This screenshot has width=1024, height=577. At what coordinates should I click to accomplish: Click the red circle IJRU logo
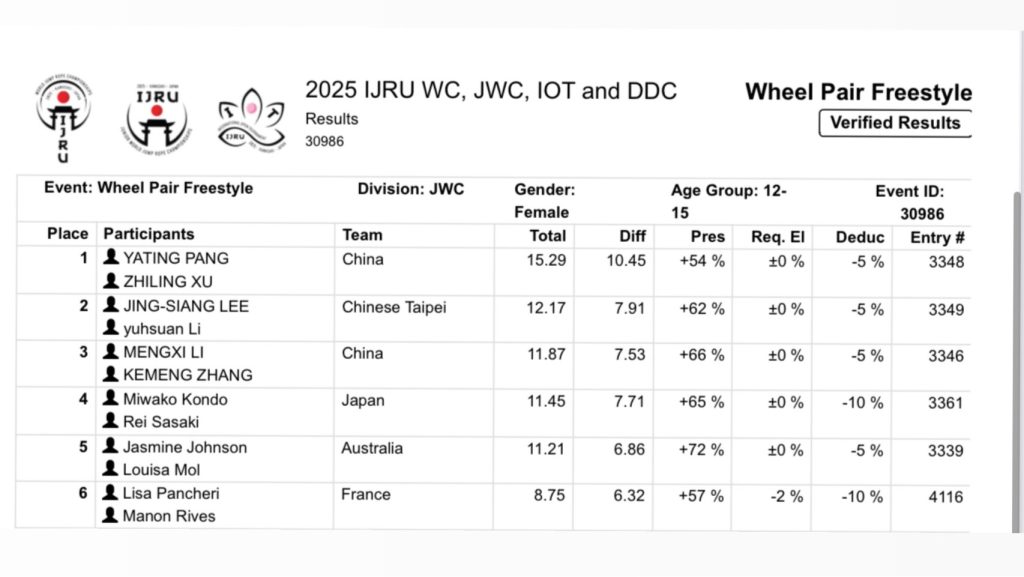pyautogui.click(x=62, y=120)
